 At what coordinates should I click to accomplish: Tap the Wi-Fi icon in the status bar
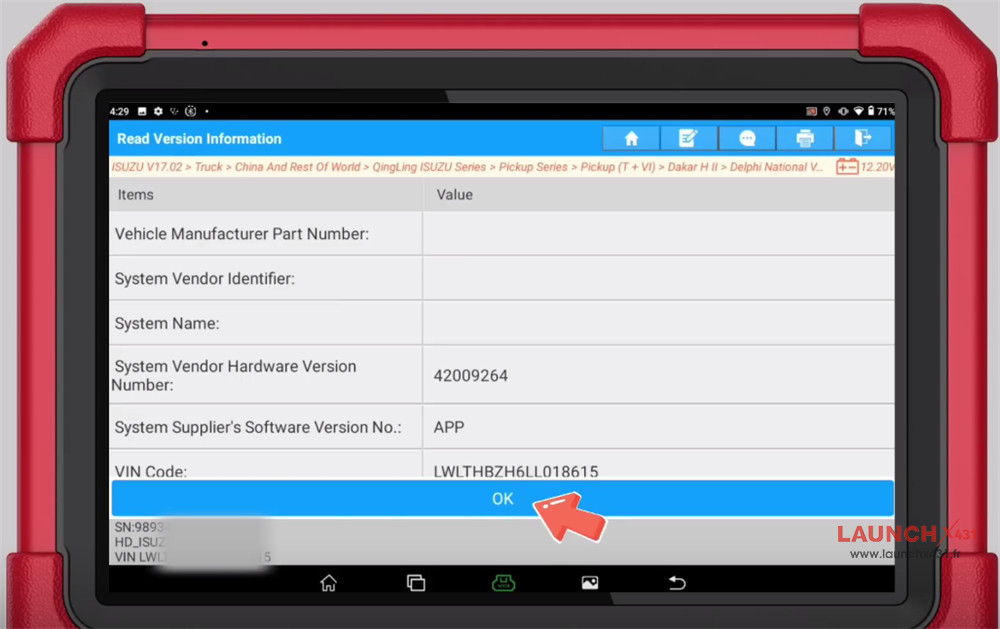(858, 111)
